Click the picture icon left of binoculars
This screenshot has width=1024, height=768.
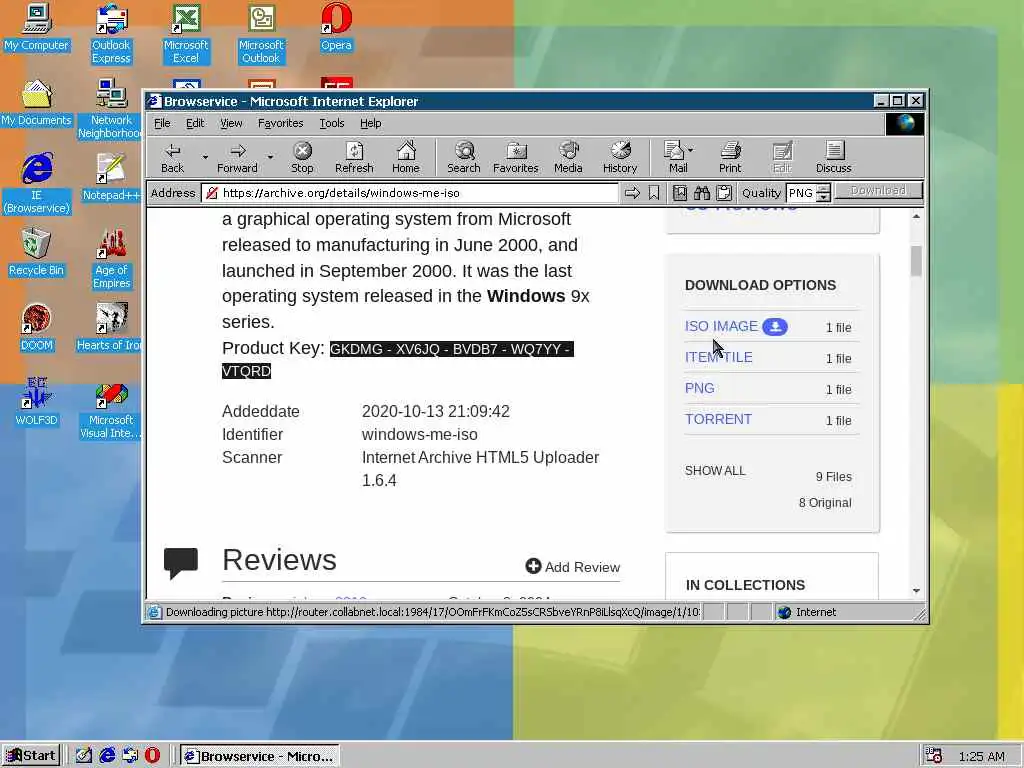tap(680, 193)
